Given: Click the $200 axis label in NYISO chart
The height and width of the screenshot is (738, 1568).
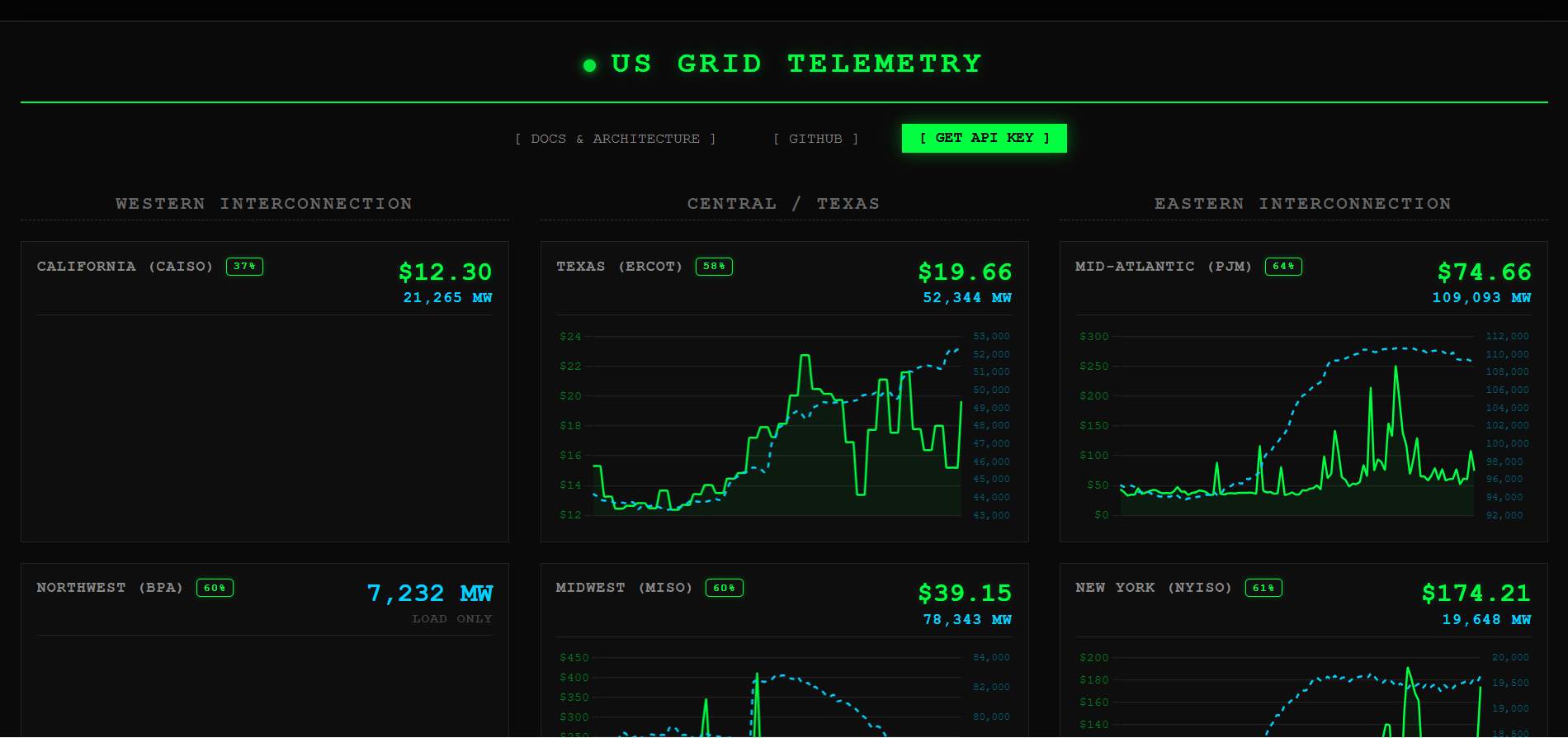Looking at the screenshot, I should click(x=1094, y=657).
